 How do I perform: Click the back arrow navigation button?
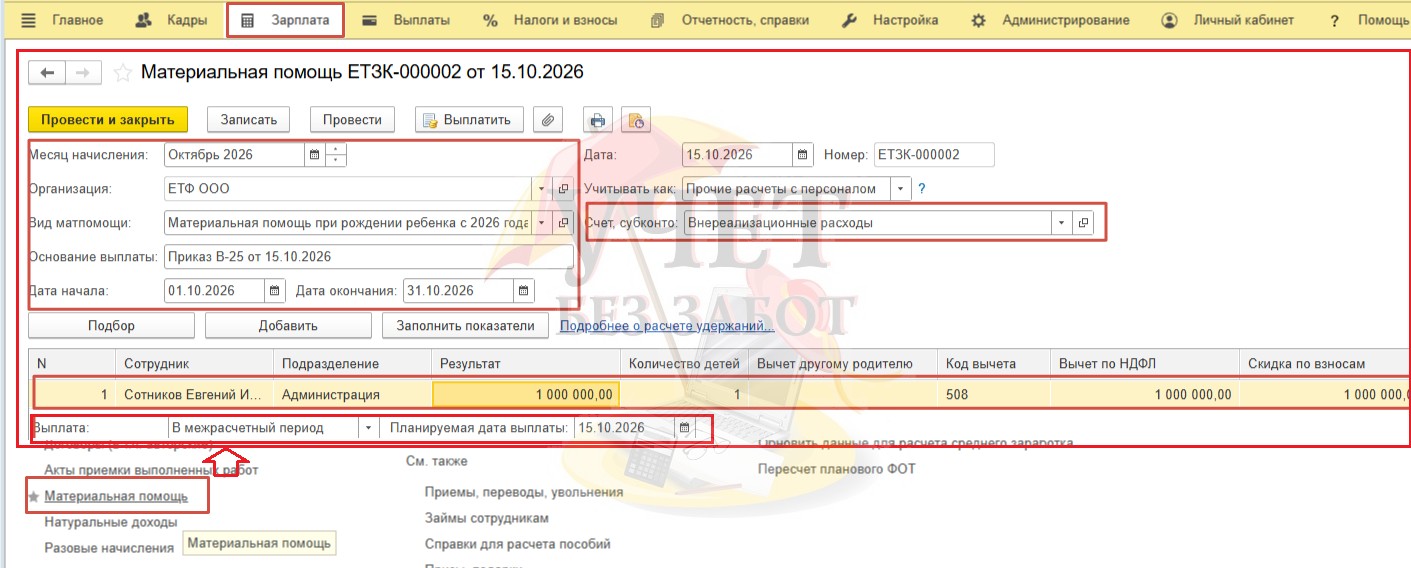(x=47, y=73)
